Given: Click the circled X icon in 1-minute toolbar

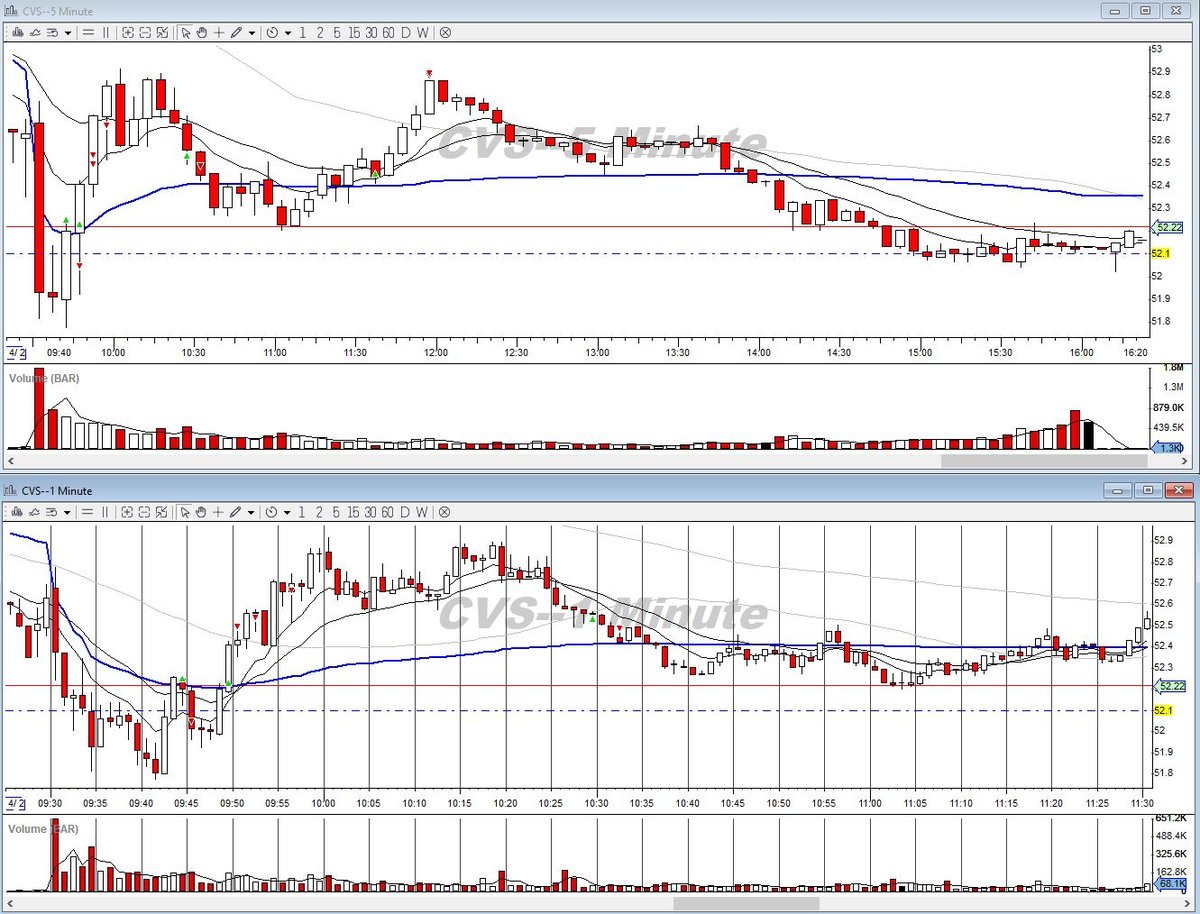Looking at the screenshot, I should pyautogui.click(x=444, y=511).
